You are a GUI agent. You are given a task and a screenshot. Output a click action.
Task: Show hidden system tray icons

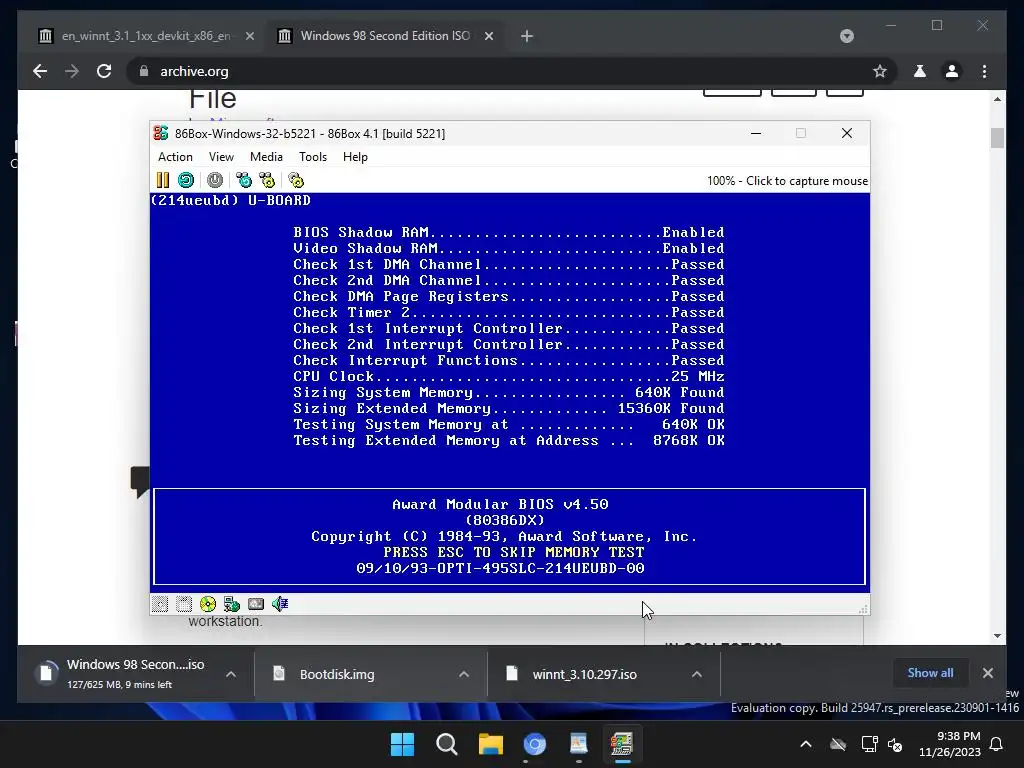click(806, 744)
